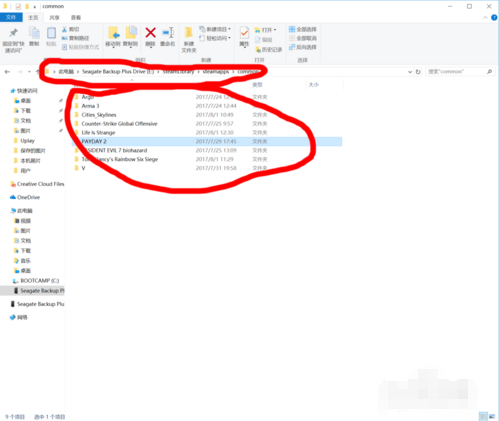499x421 pixels.
Task: Switch to the Share ribbon tab
Action: (x=54, y=17)
